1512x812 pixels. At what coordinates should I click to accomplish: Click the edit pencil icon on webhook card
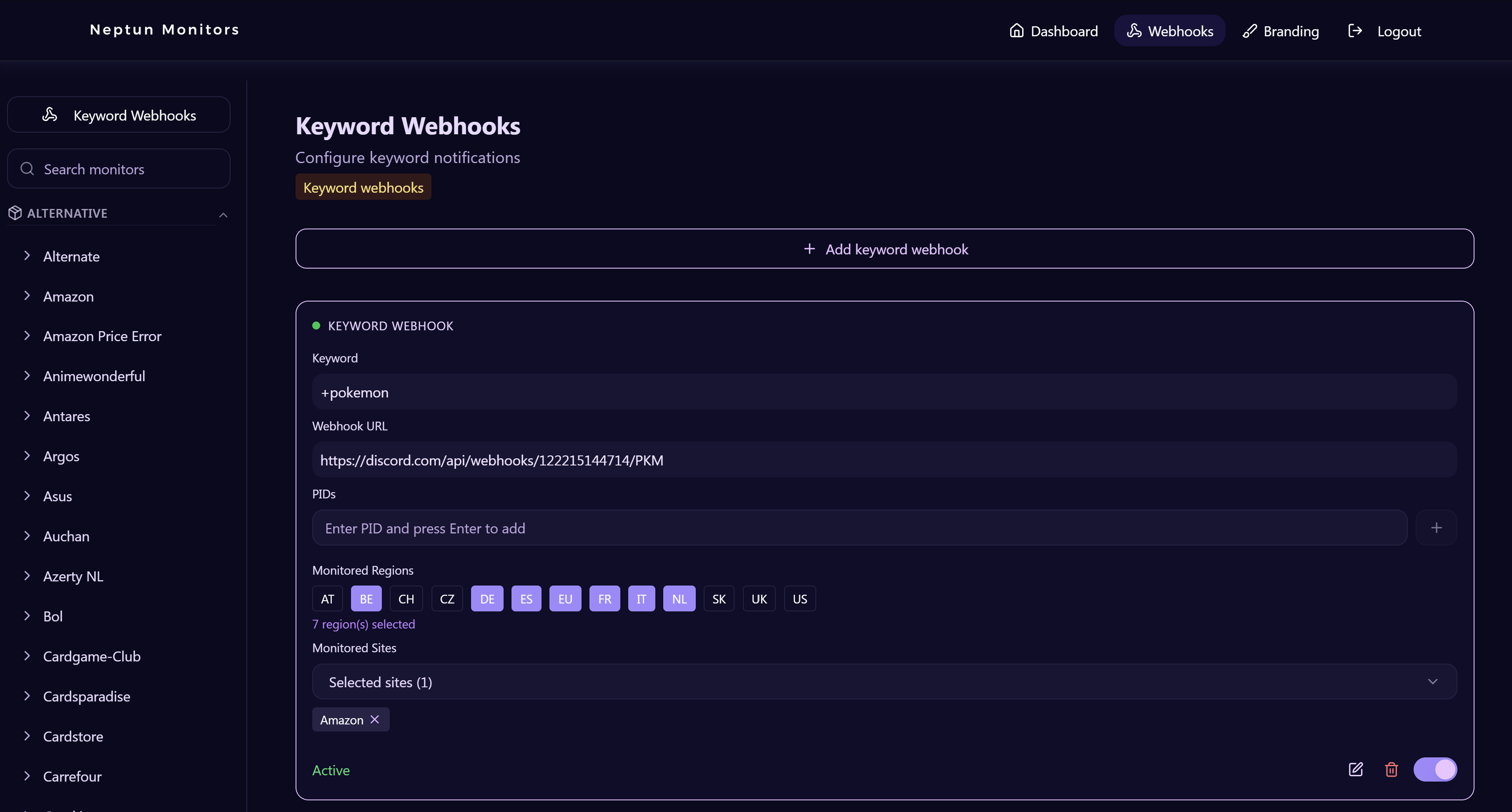pos(1355,769)
